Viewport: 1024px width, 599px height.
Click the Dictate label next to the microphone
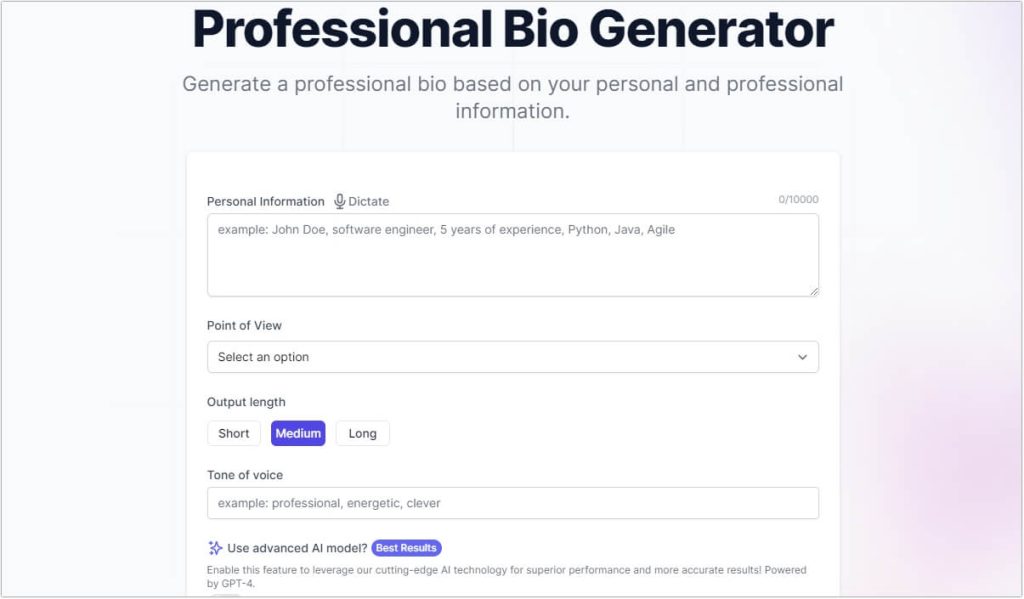tap(366, 201)
